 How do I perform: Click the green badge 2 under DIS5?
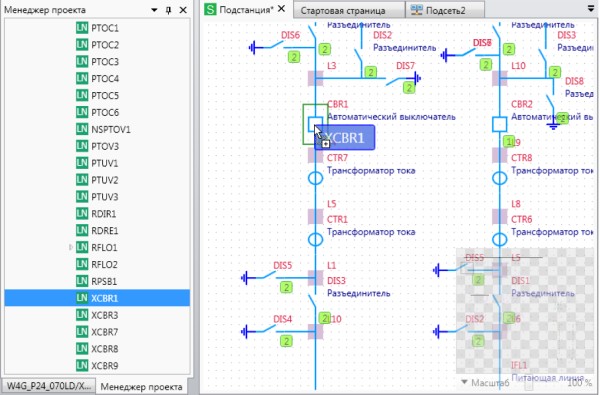tap(286, 287)
